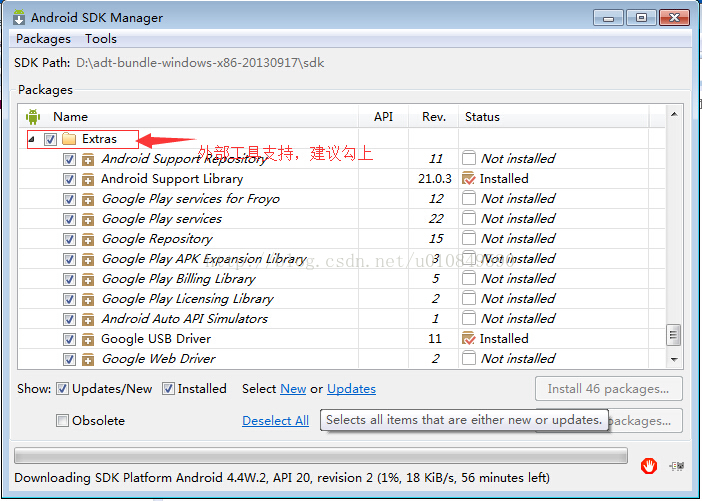Uncheck the Google Repository checkbox
Image resolution: width=702 pixels, height=501 pixels.
pyautogui.click(x=69, y=240)
